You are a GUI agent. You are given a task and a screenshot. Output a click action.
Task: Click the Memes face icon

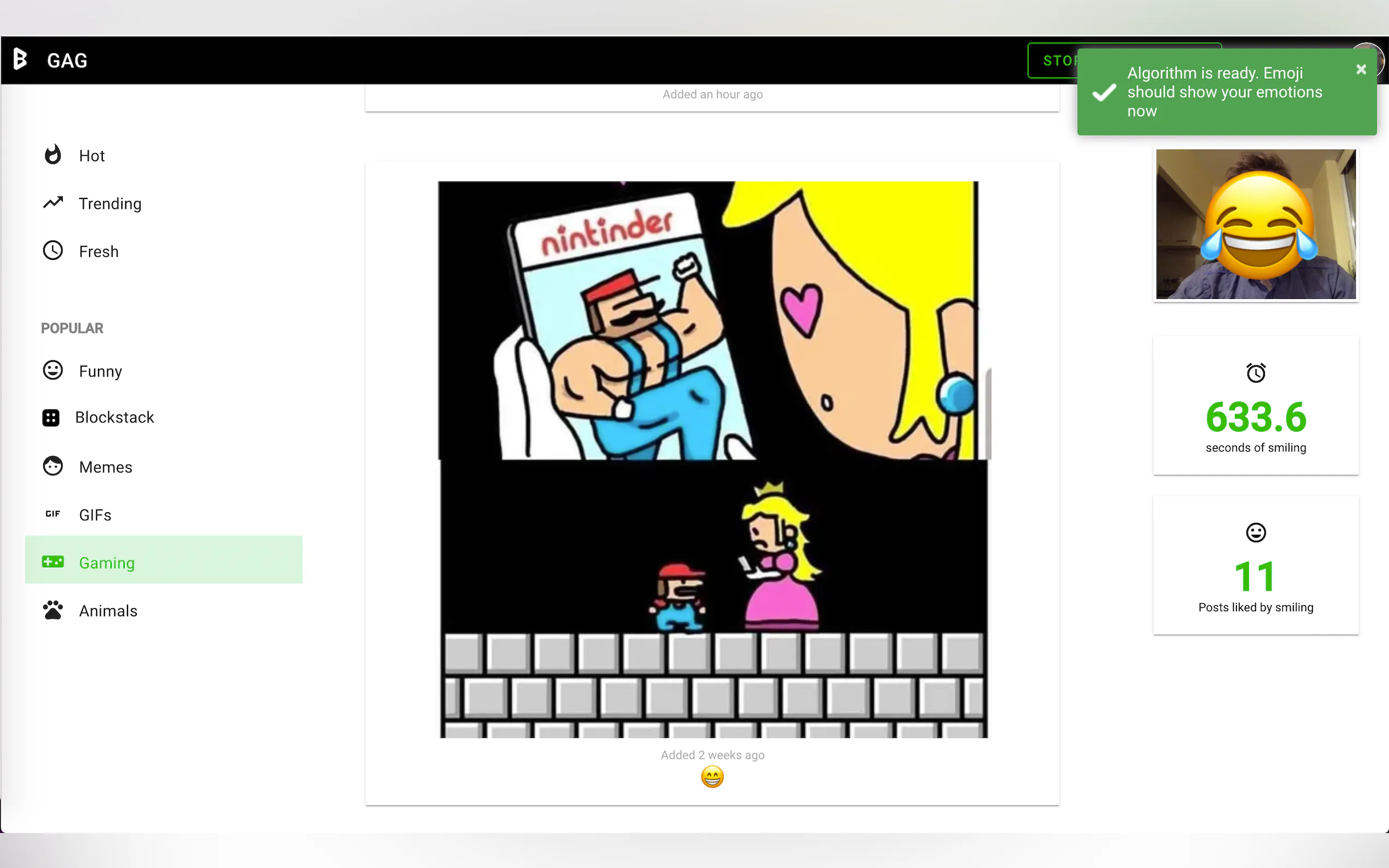click(x=53, y=466)
